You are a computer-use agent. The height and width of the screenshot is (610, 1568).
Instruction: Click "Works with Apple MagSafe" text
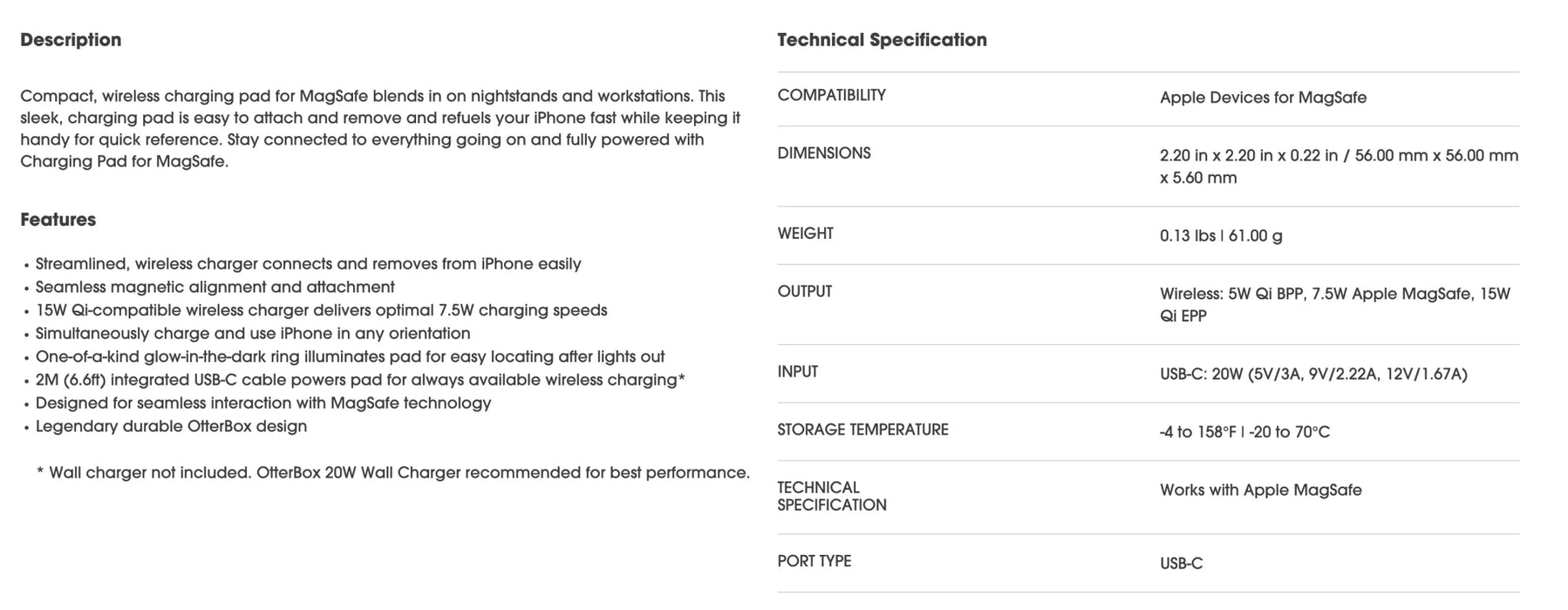[x=1260, y=490]
